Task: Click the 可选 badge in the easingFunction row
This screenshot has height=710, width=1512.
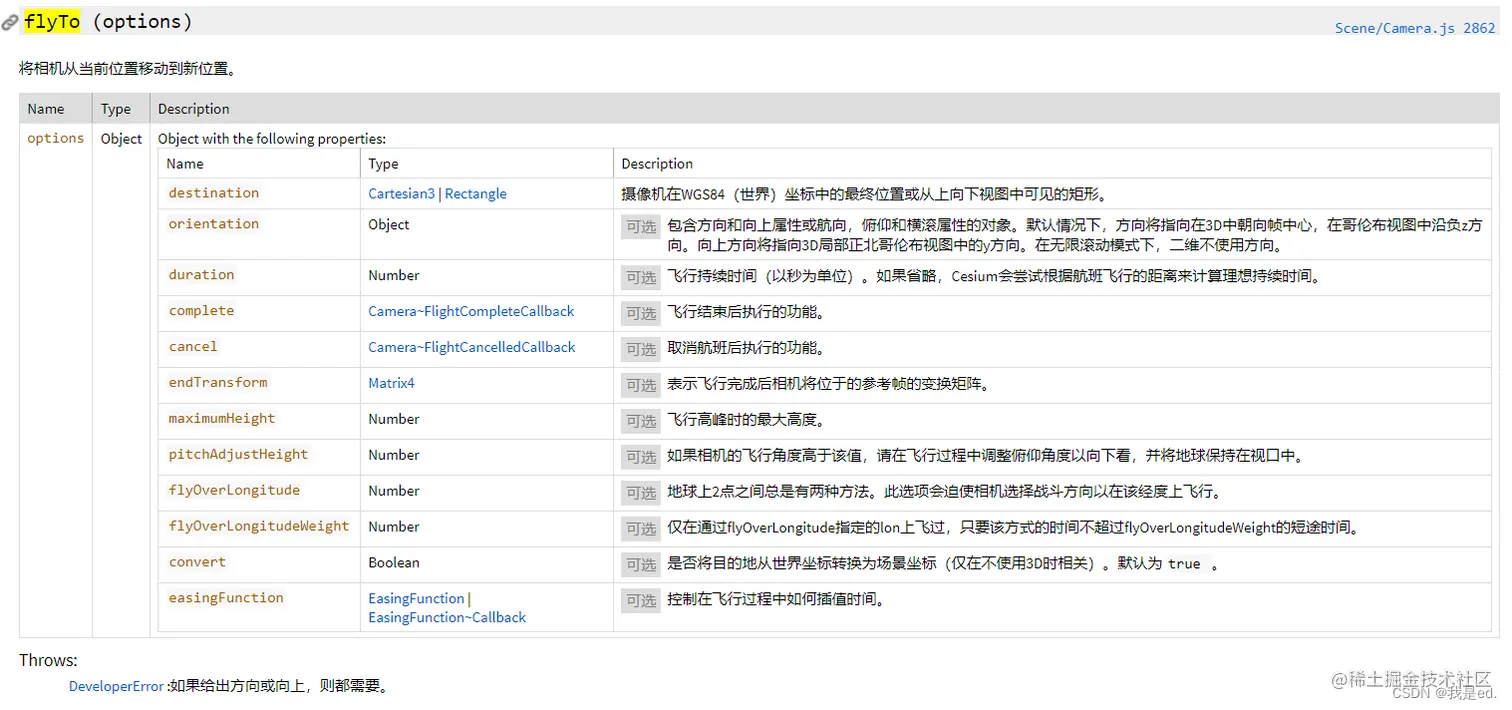Action: [641, 601]
